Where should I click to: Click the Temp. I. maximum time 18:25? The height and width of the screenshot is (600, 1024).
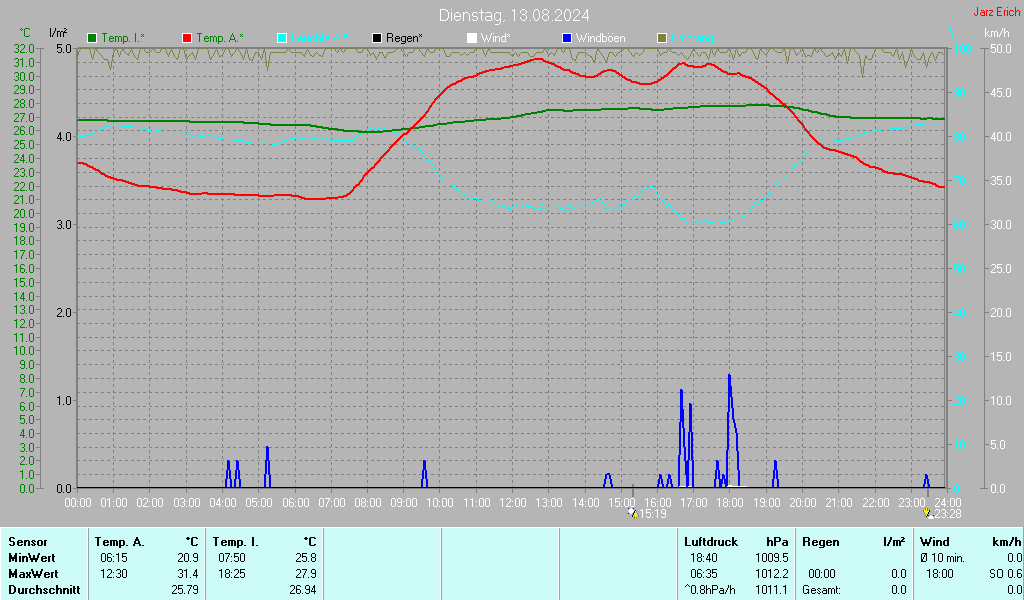pos(232,574)
